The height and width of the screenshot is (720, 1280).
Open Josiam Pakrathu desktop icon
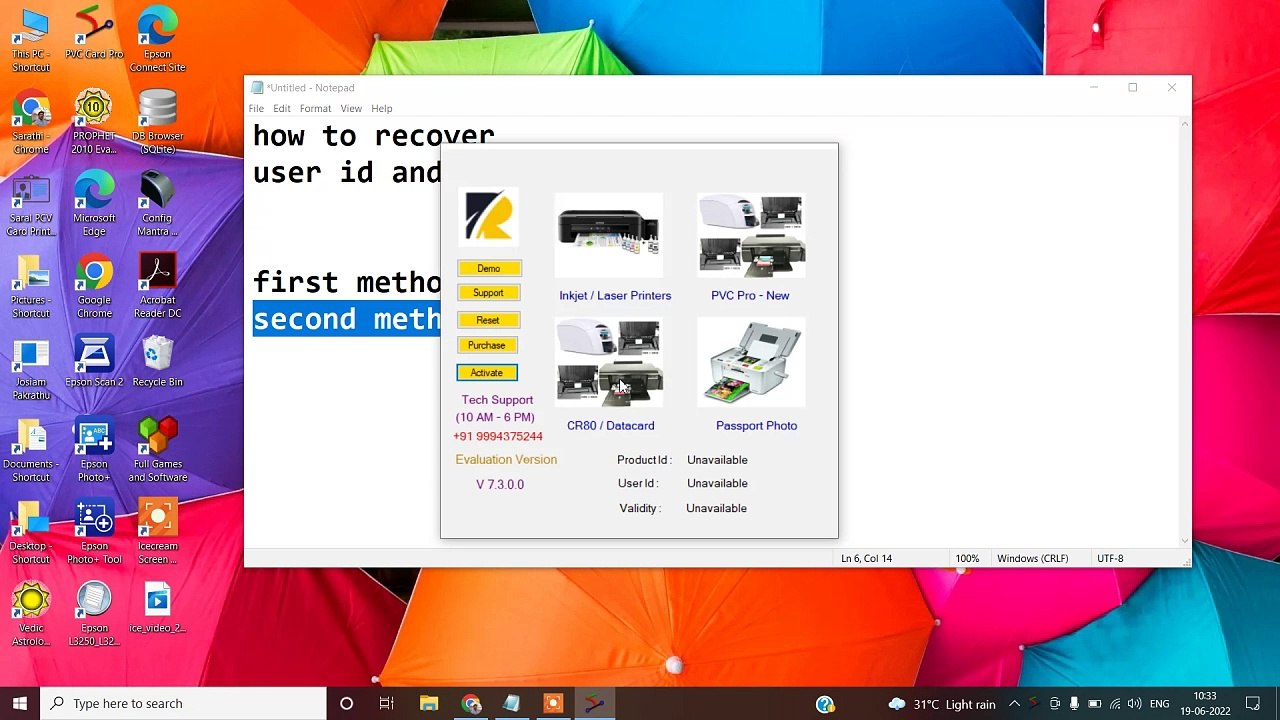[x=31, y=368]
